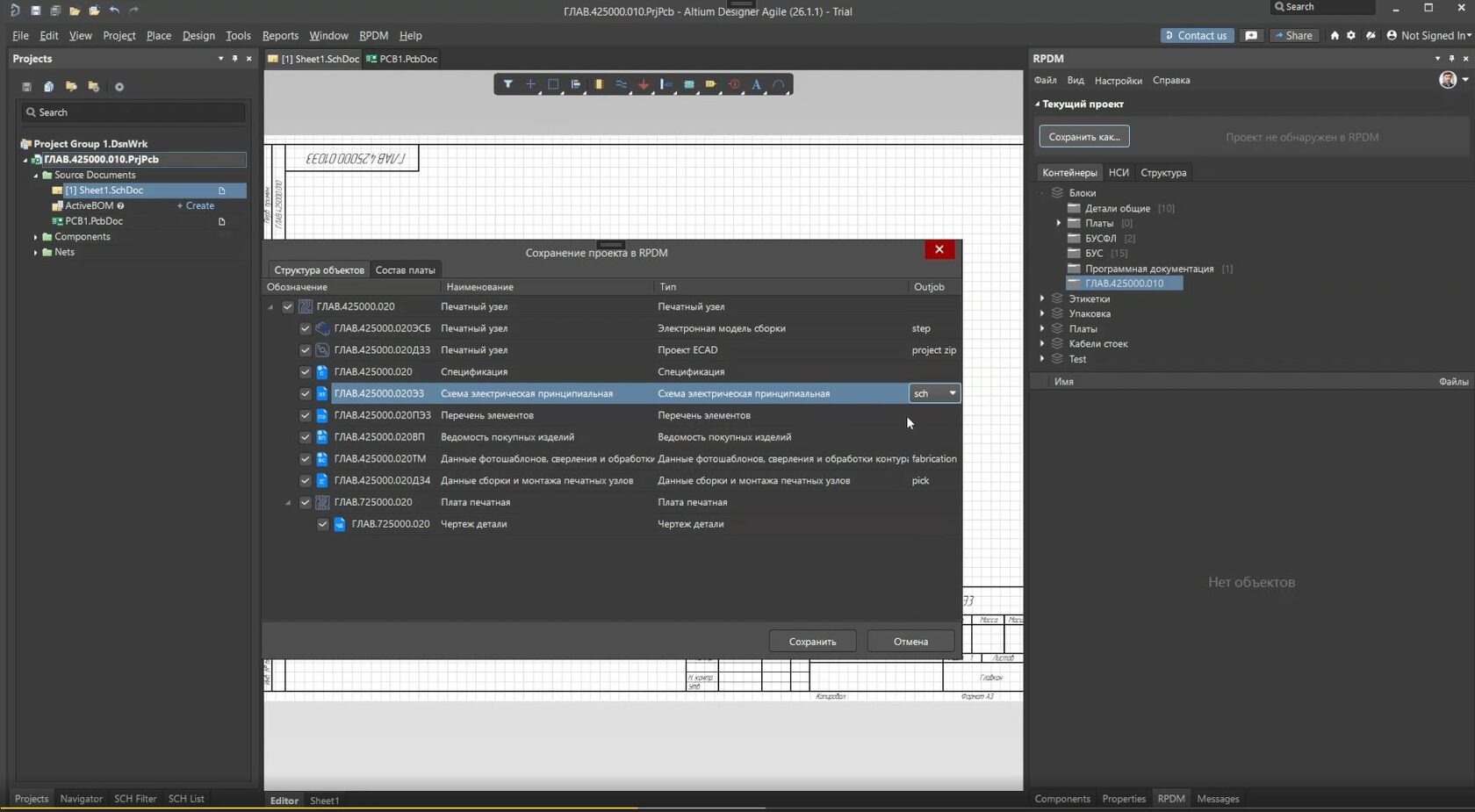Click the Сохранить как... button
This screenshot has height=812, width=1475.
1084,136
